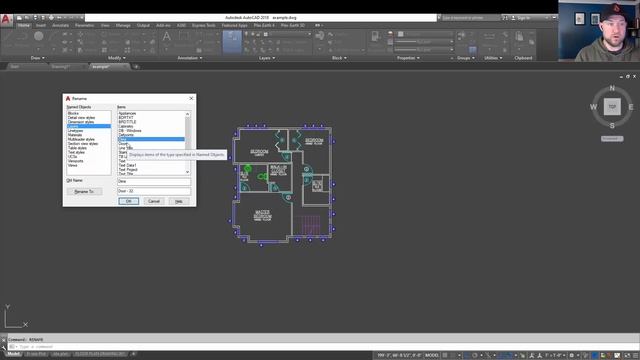This screenshot has width=640, height=360.
Task: Add a new drawing tab with plus icon
Action: 136,67
